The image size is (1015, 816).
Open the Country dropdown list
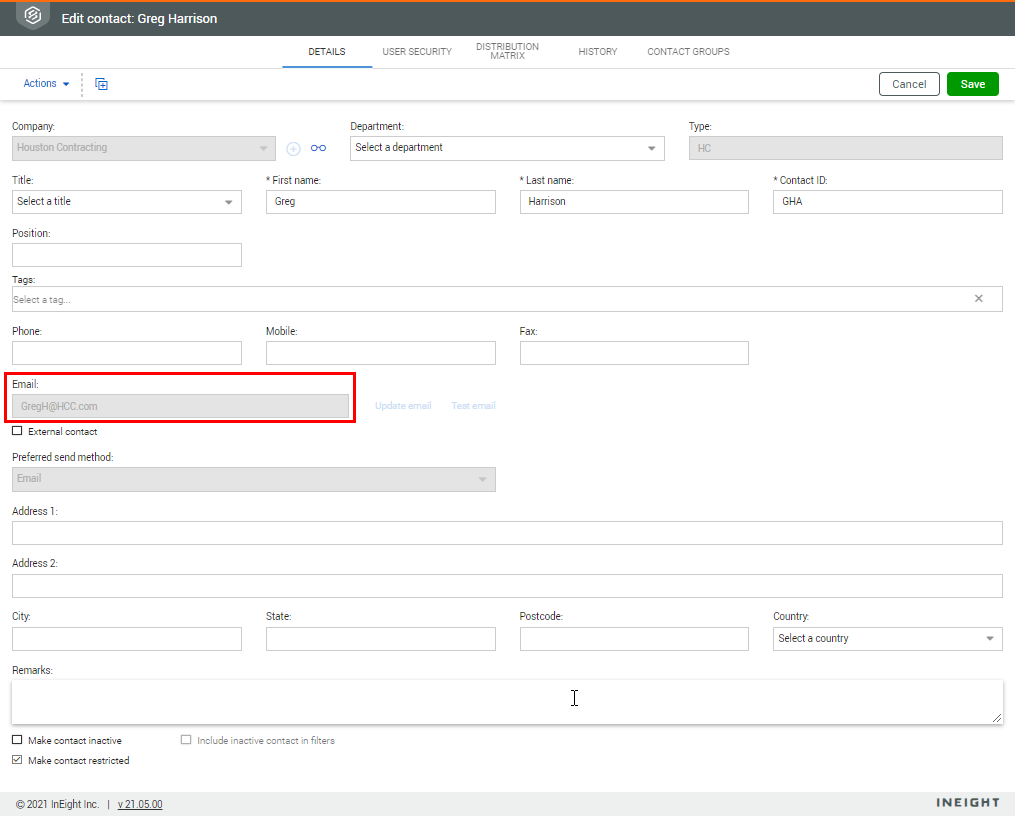point(887,639)
